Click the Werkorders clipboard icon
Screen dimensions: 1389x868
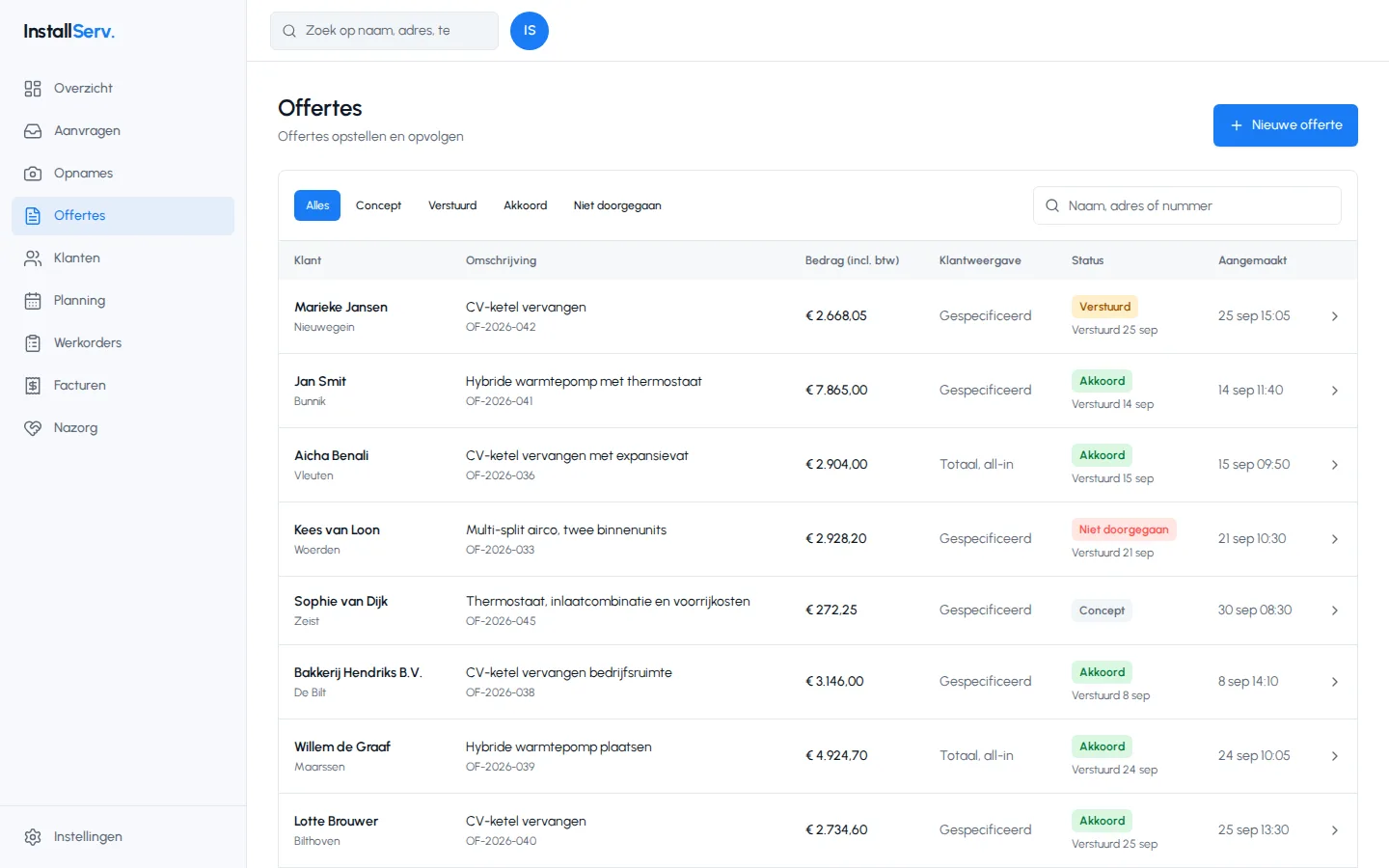(33, 343)
